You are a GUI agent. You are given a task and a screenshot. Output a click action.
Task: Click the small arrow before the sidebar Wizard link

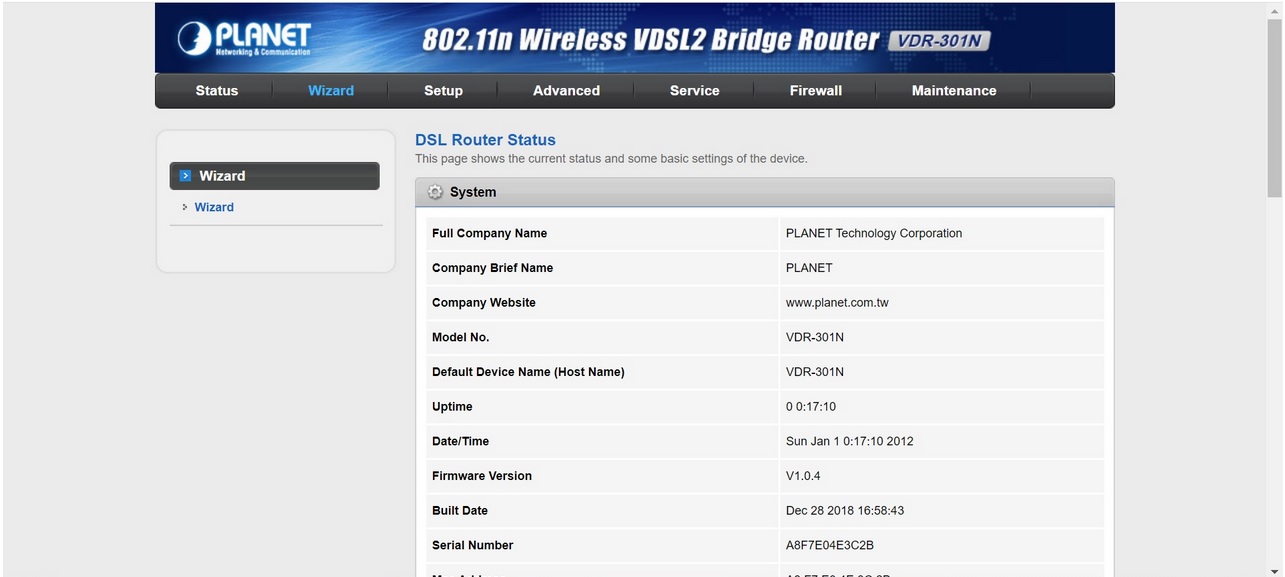click(185, 207)
